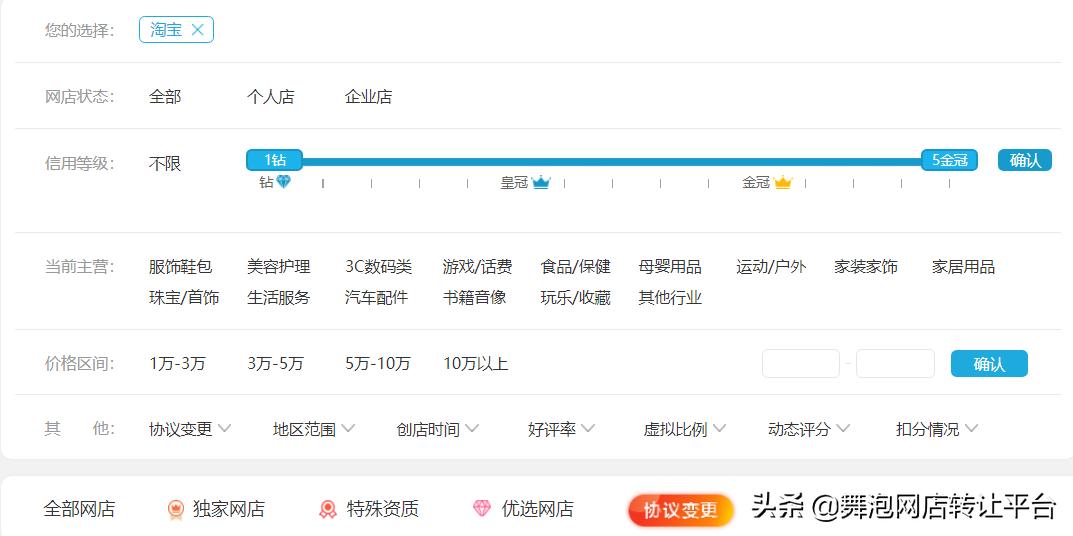
Task: Open the 地区范围 dropdown
Action: pyautogui.click(x=314, y=429)
